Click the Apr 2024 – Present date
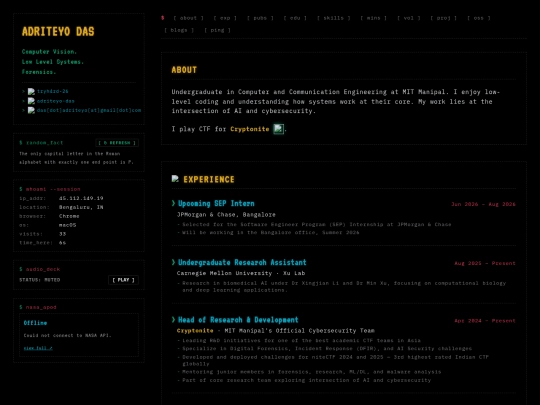This screenshot has width=540, height=405. click(x=485, y=321)
